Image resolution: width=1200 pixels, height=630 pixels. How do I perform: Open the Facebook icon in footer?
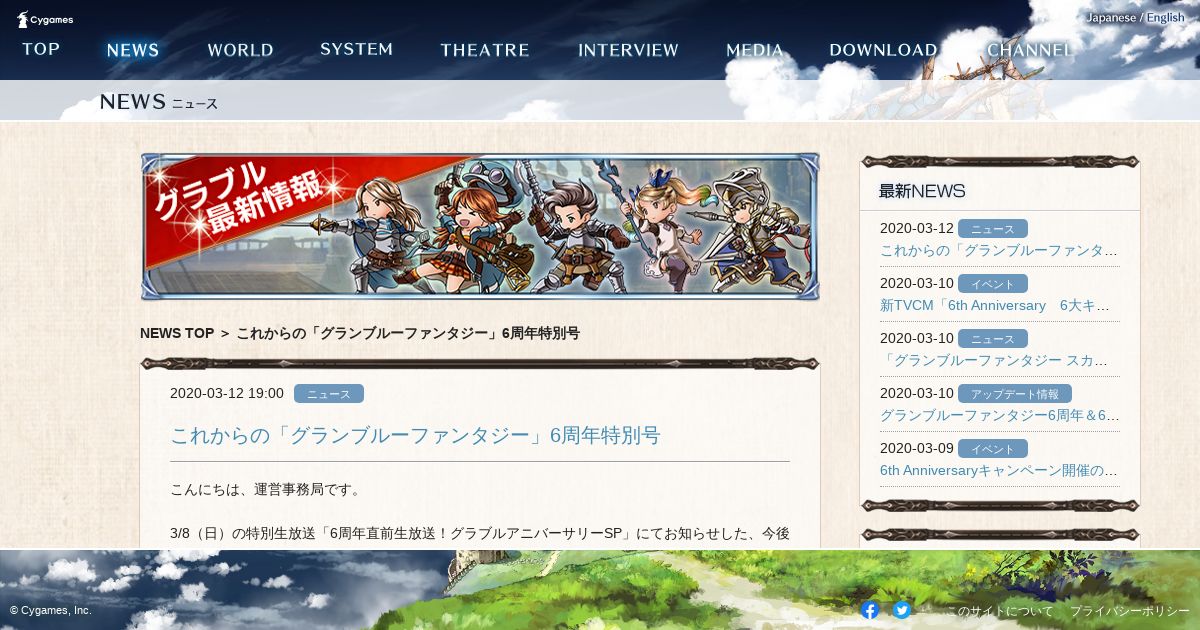tap(870, 610)
